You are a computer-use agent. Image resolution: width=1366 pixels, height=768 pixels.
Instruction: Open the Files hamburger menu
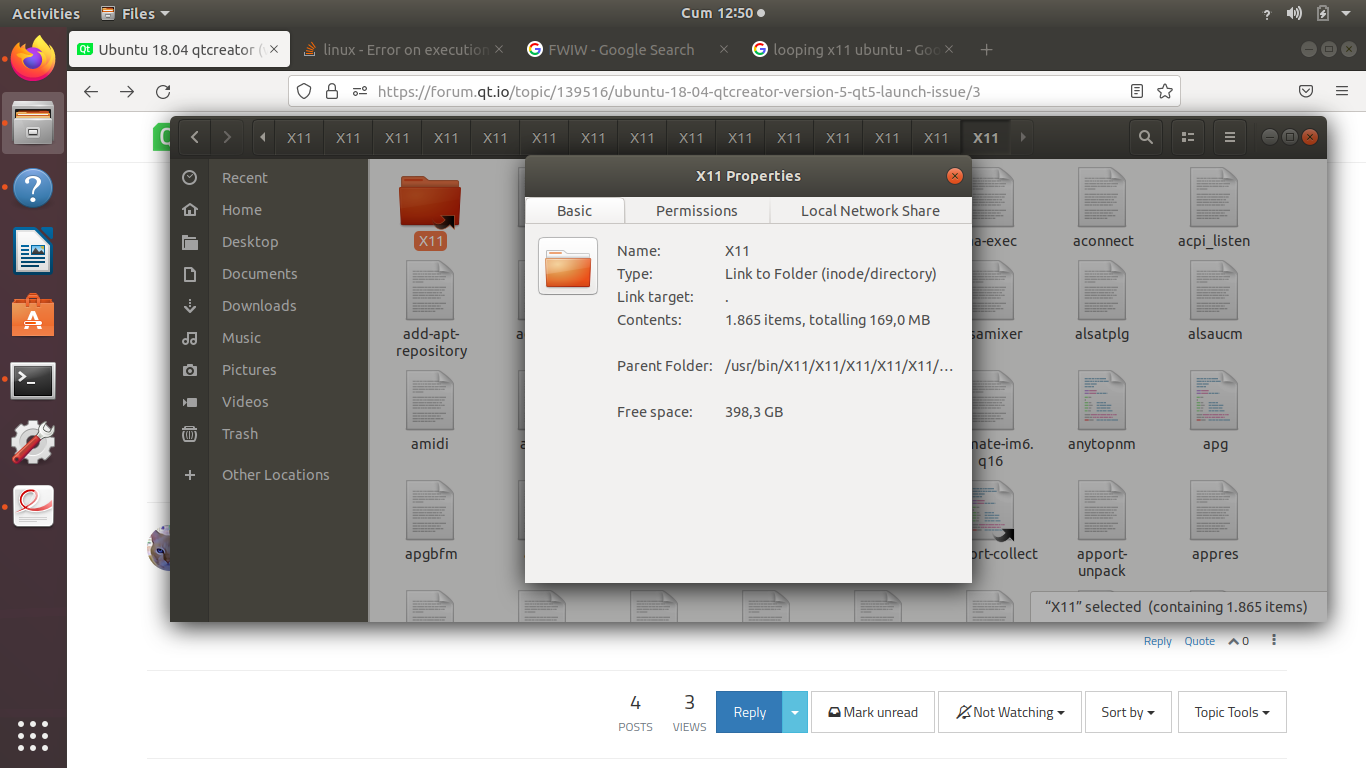1230,137
